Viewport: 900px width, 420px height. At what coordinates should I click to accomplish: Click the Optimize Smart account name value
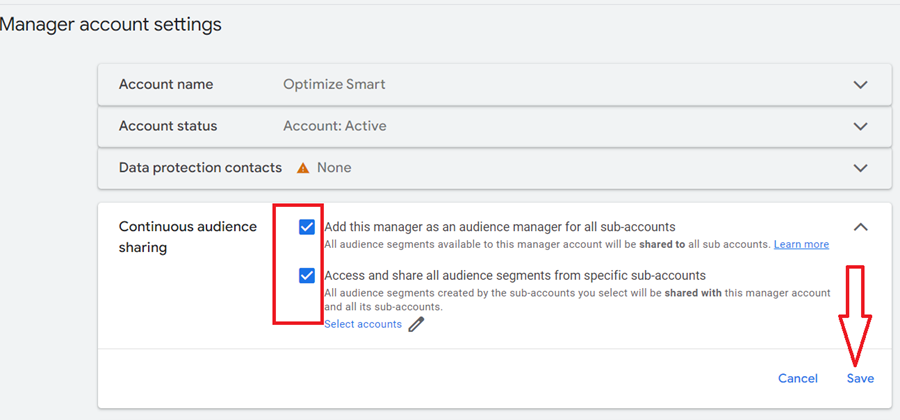point(334,85)
